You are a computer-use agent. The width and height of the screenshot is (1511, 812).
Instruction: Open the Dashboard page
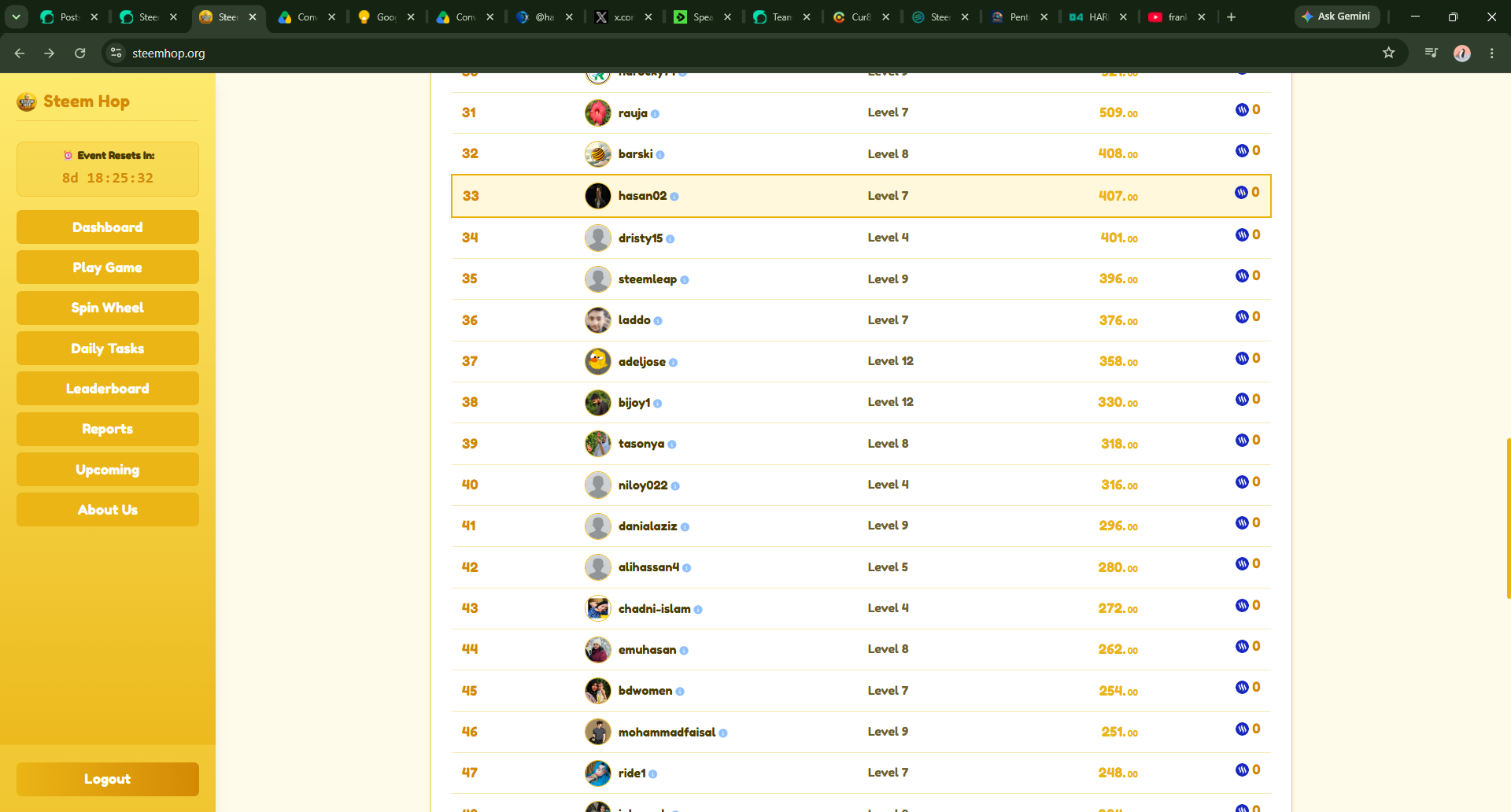pos(108,227)
